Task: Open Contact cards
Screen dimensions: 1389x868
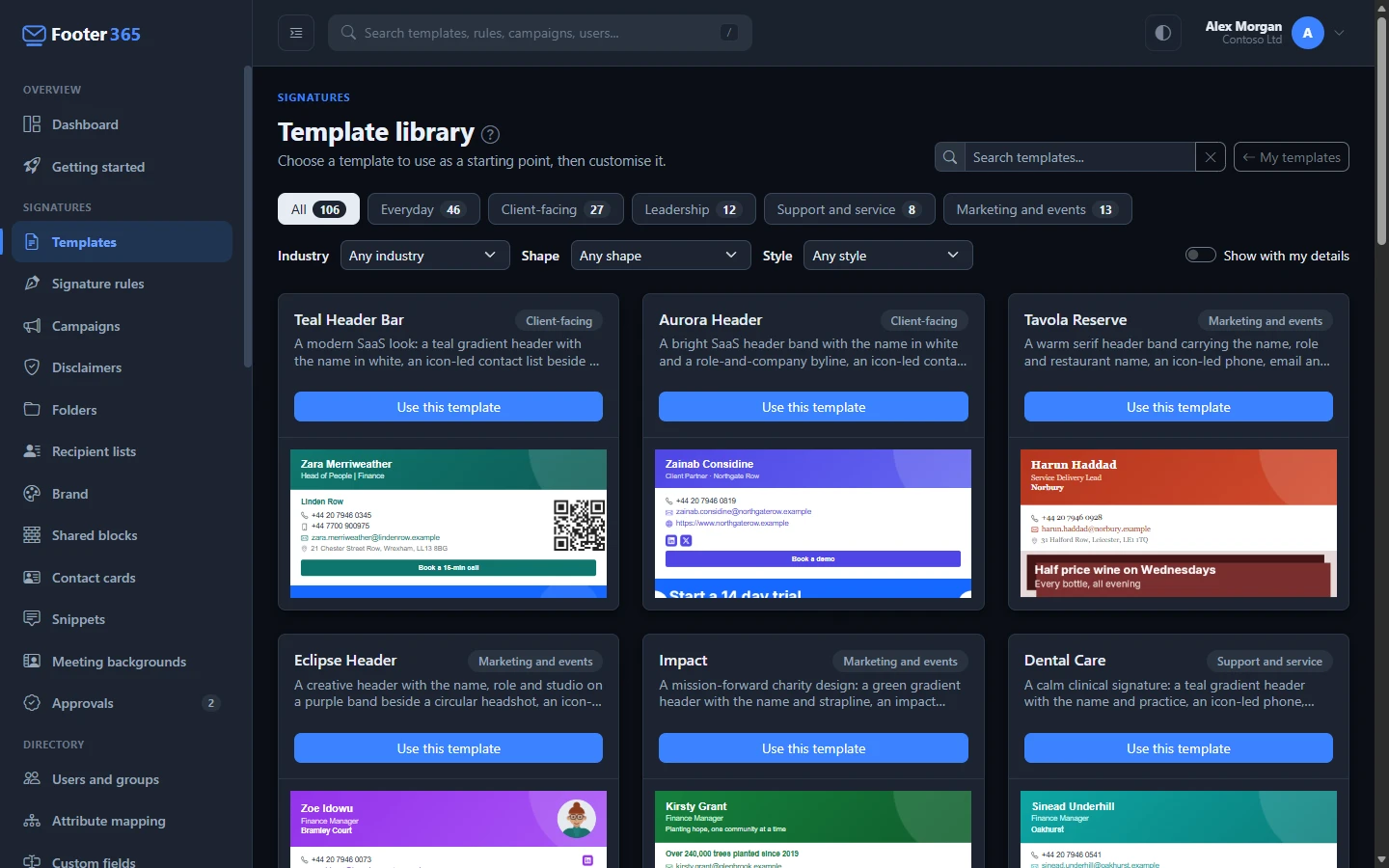Action: pyautogui.click(x=123, y=578)
